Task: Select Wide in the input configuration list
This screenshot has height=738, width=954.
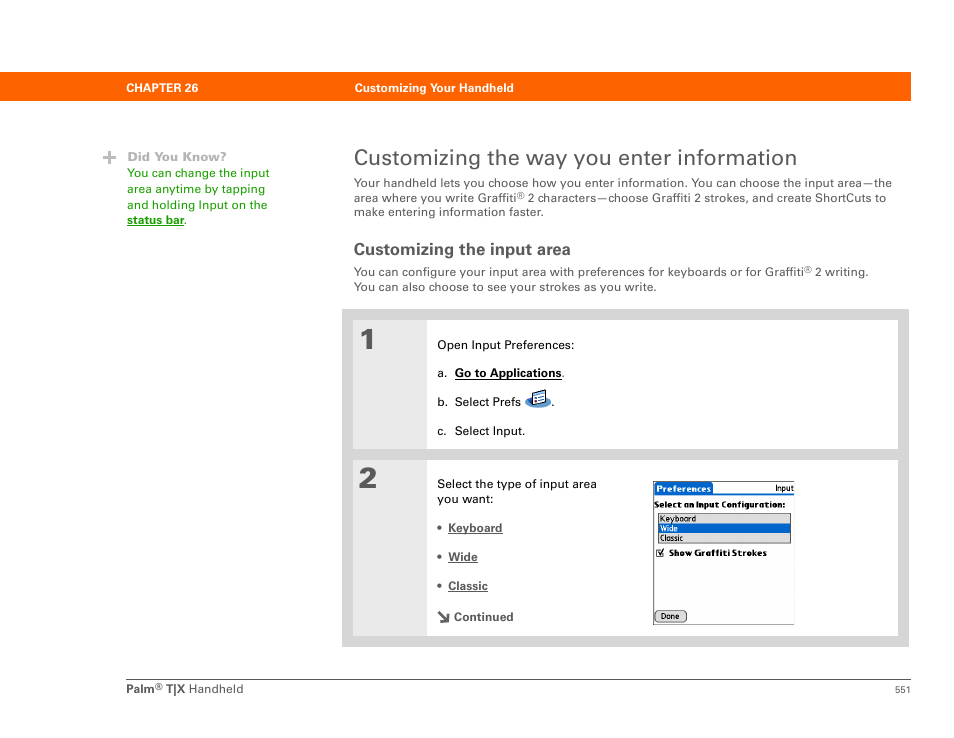Action: click(x=724, y=528)
